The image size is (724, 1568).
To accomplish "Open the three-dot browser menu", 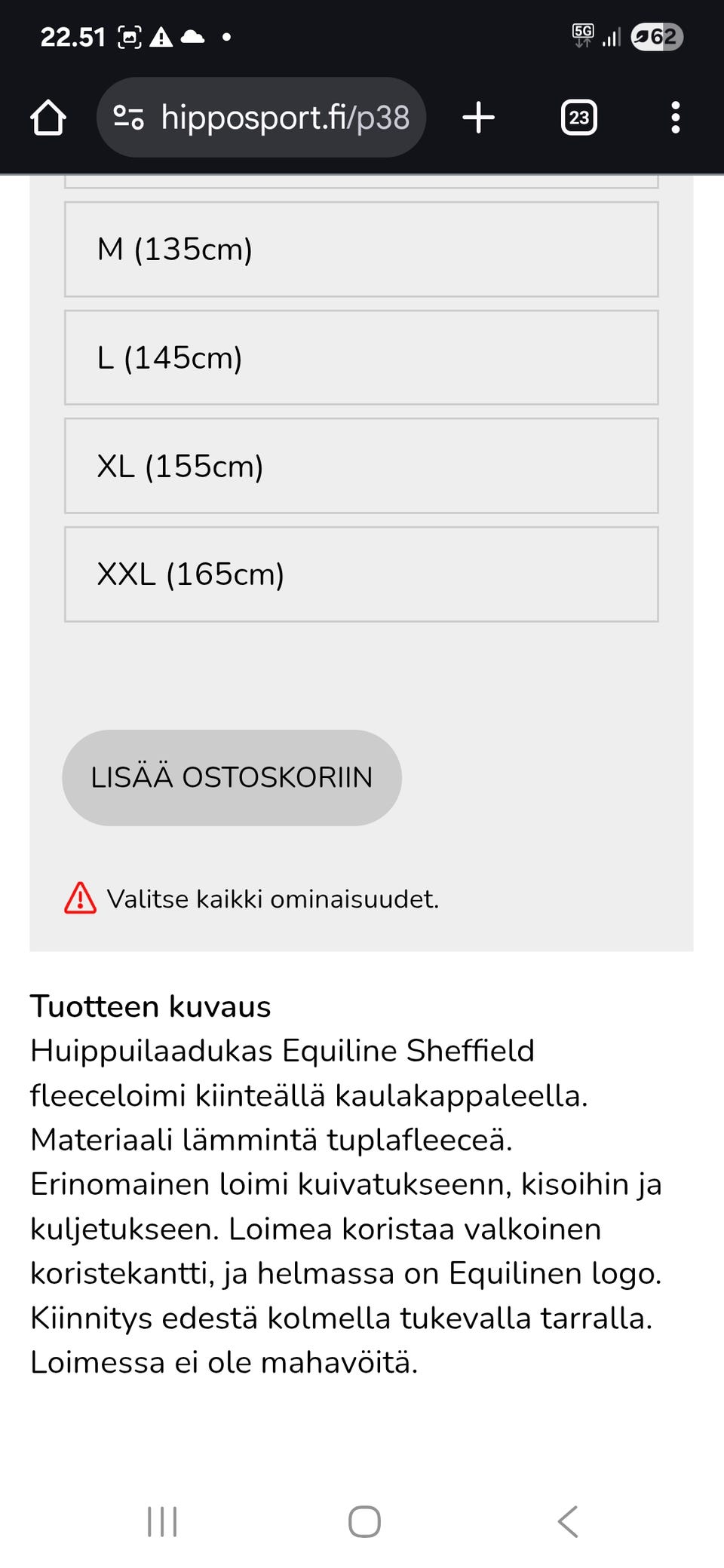I will (675, 117).
